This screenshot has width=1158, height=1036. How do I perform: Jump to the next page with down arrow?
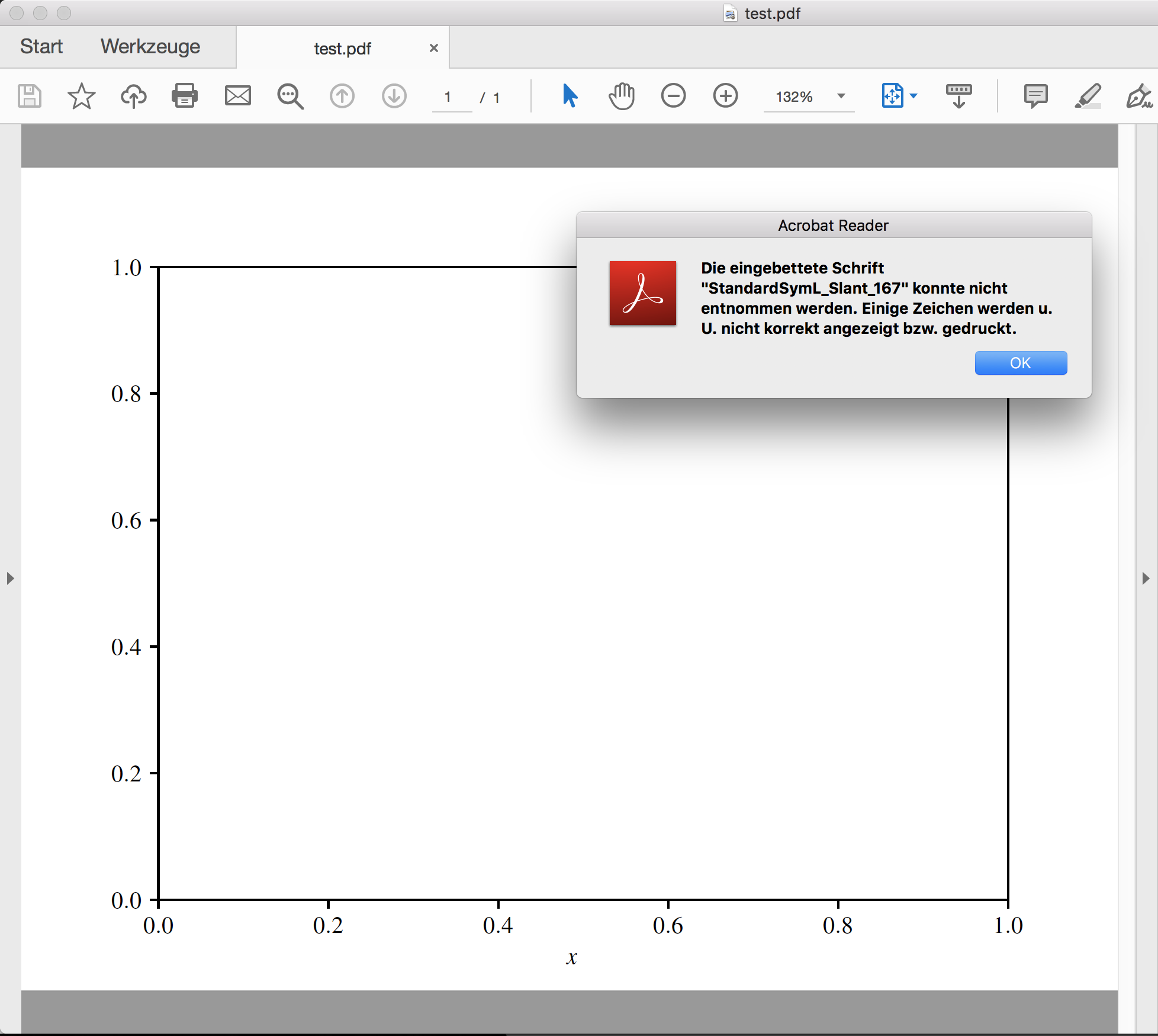394,96
